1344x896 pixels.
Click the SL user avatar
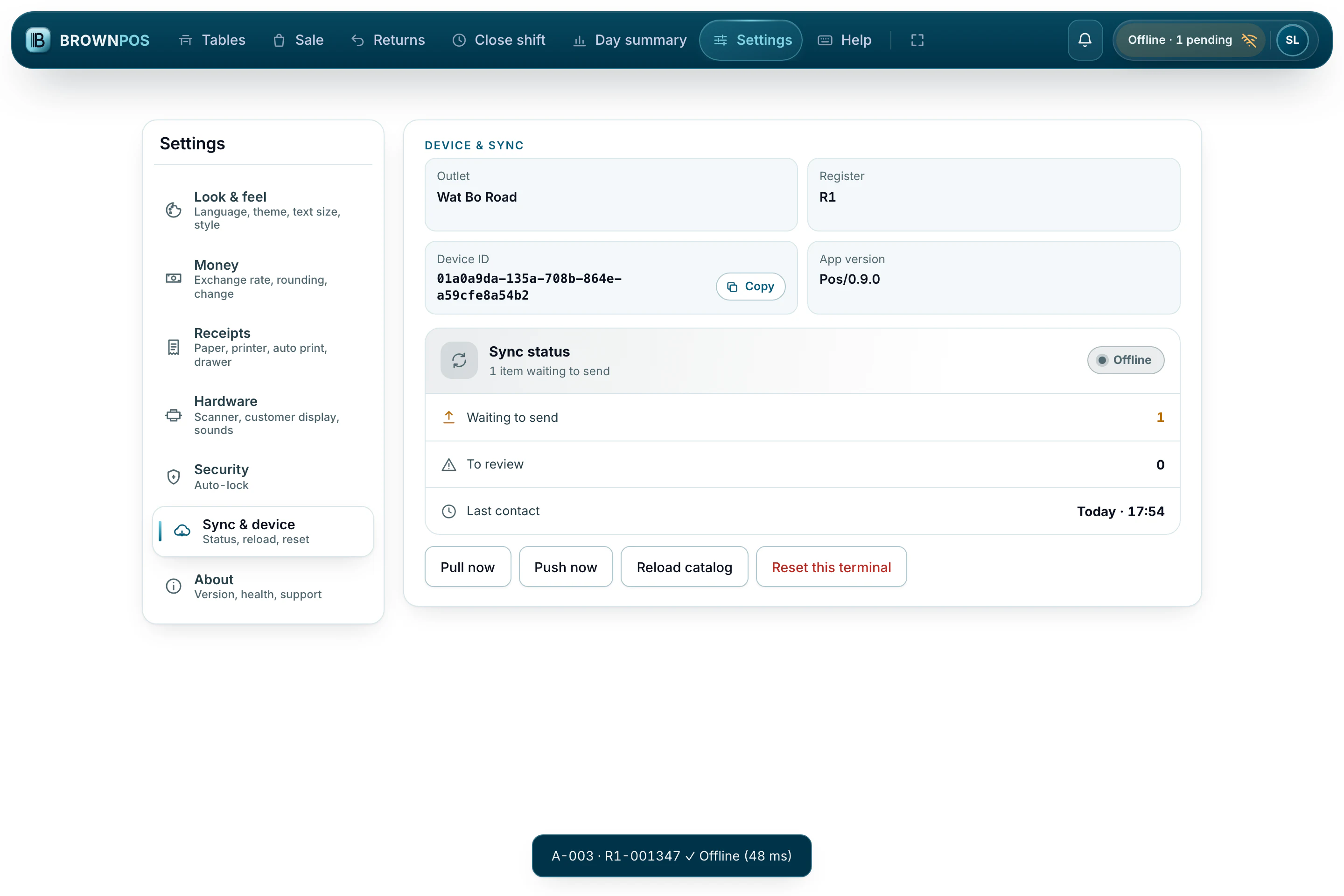[1292, 40]
